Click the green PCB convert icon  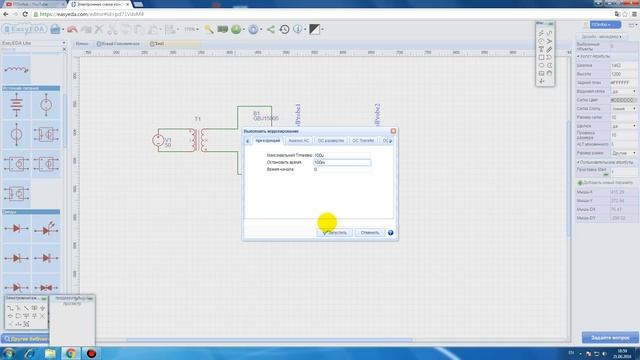pos(222,29)
